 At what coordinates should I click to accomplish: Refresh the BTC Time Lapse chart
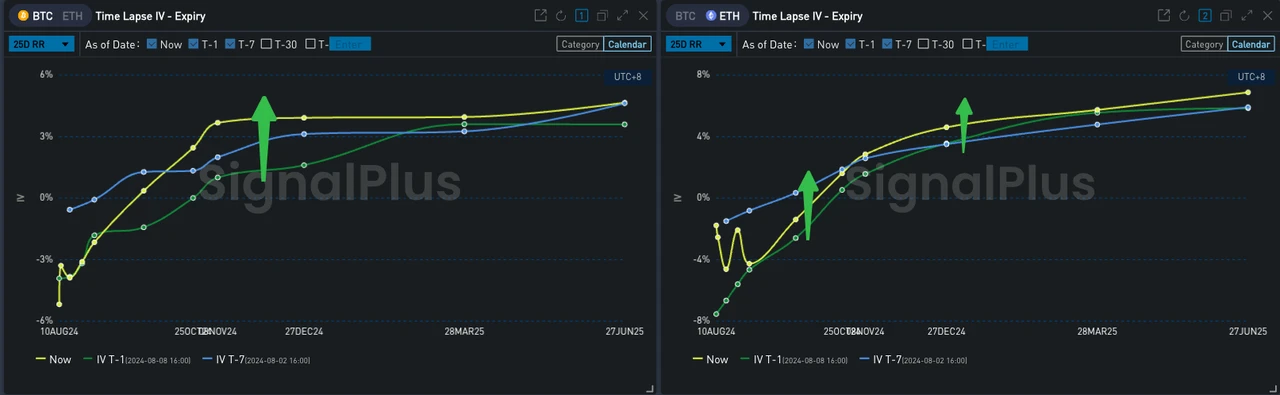click(561, 16)
